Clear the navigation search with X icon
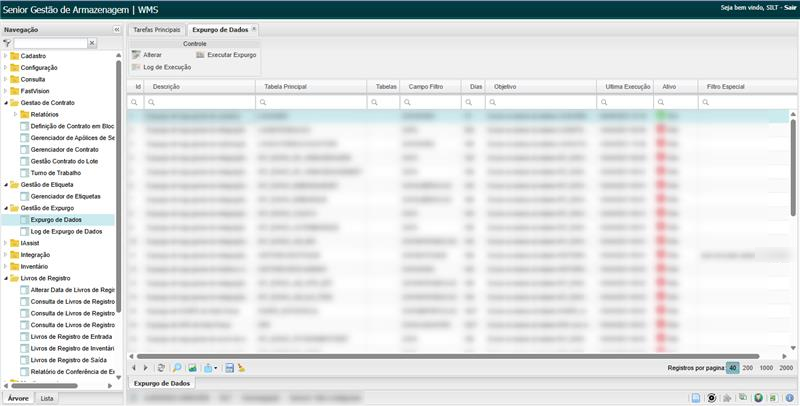The height and width of the screenshot is (406, 800). [x=92, y=44]
